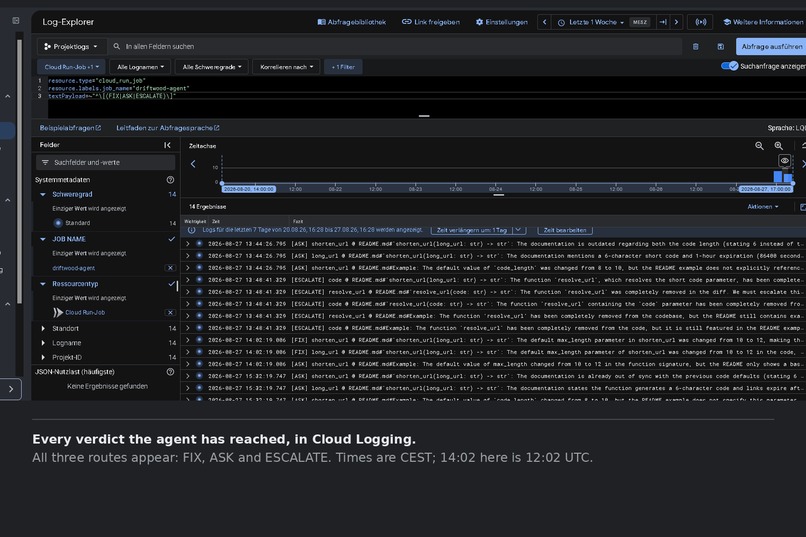Collapse the Felder panel icon
The image size is (806, 537).
point(168,145)
